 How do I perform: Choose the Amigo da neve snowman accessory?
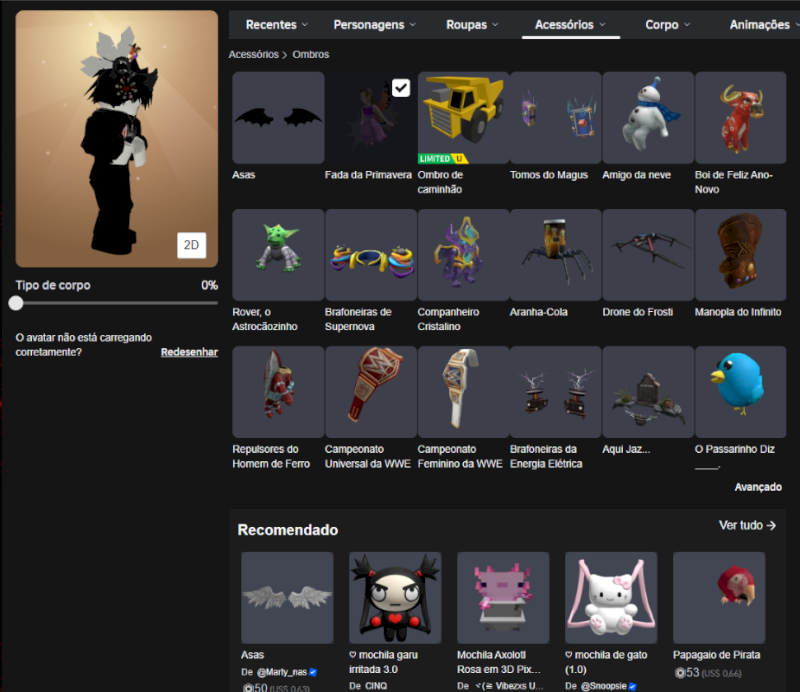tap(648, 117)
